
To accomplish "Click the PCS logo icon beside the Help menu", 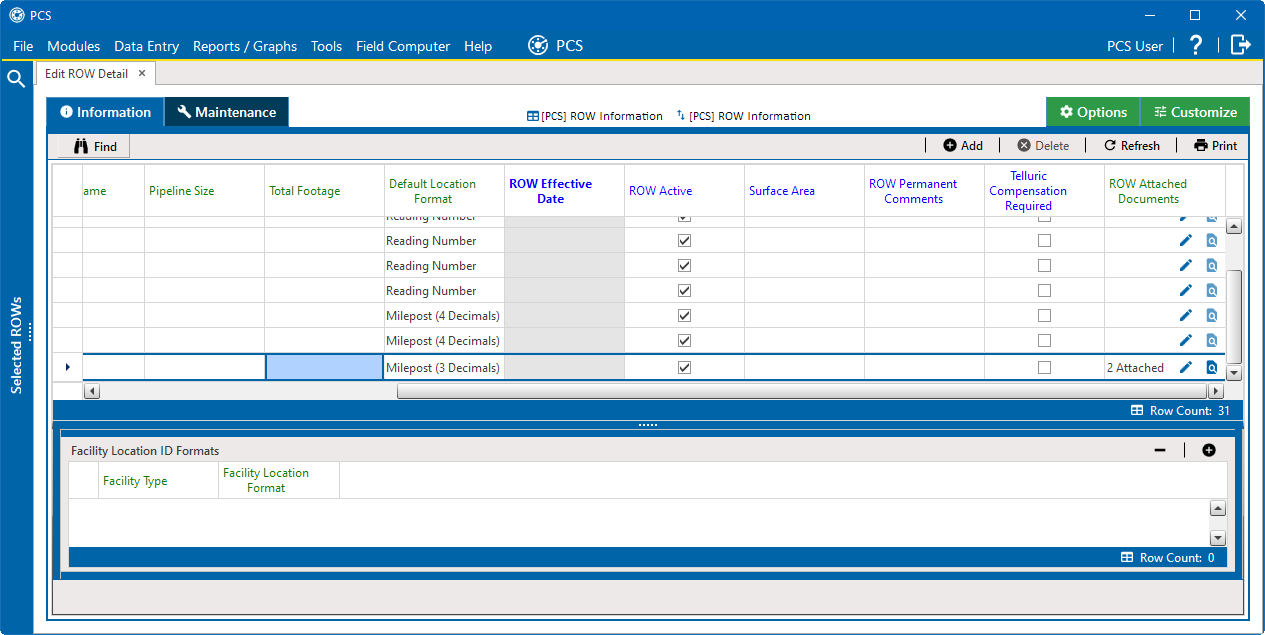I will click(x=538, y=46).
